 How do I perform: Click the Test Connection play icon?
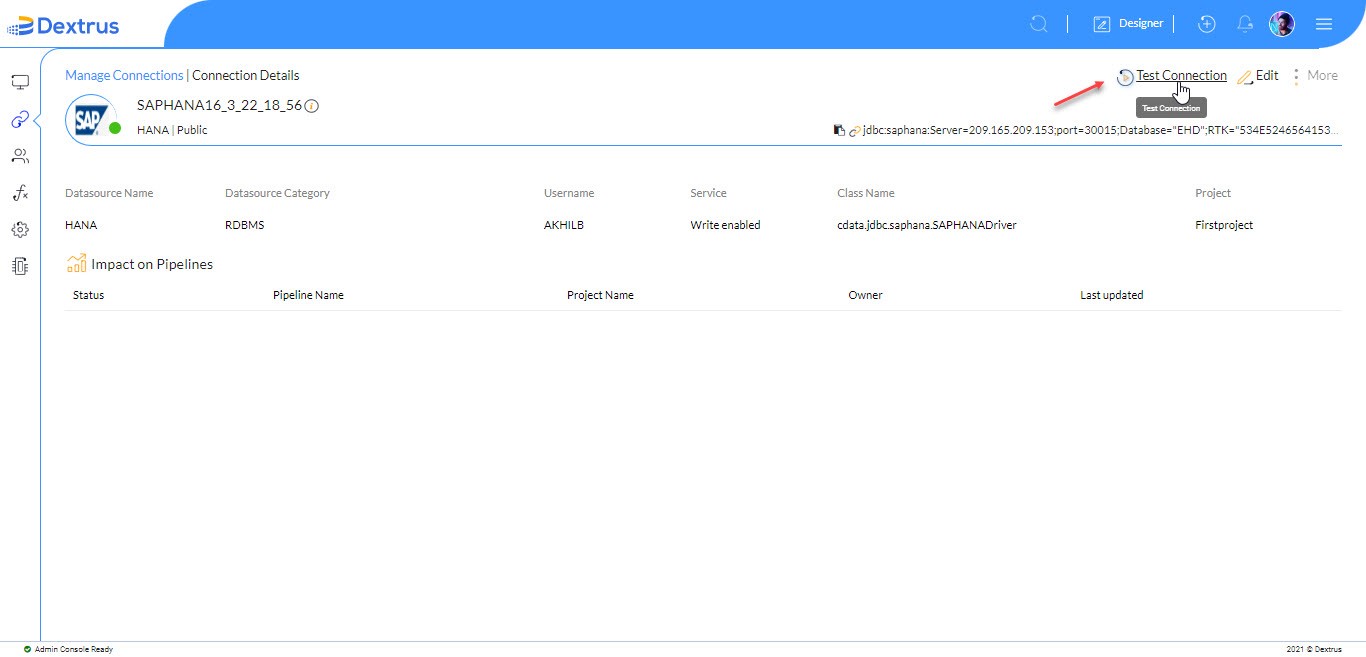pyautogui.click(x=1125, y=76)
